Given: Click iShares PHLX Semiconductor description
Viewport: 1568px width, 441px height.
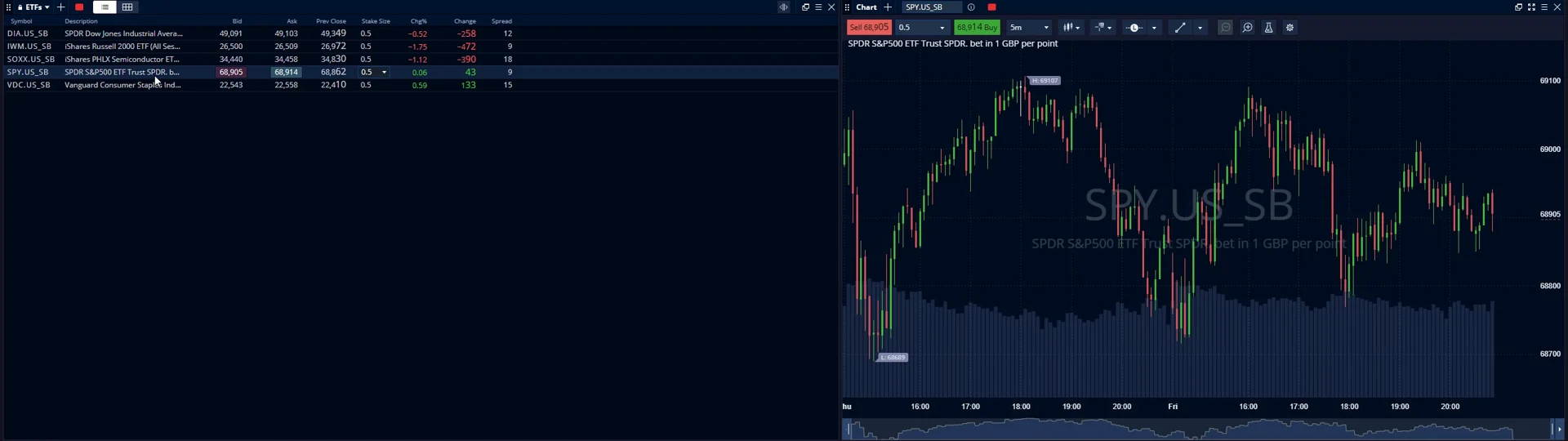Looking at the screenshot, I should click(122, 60).
